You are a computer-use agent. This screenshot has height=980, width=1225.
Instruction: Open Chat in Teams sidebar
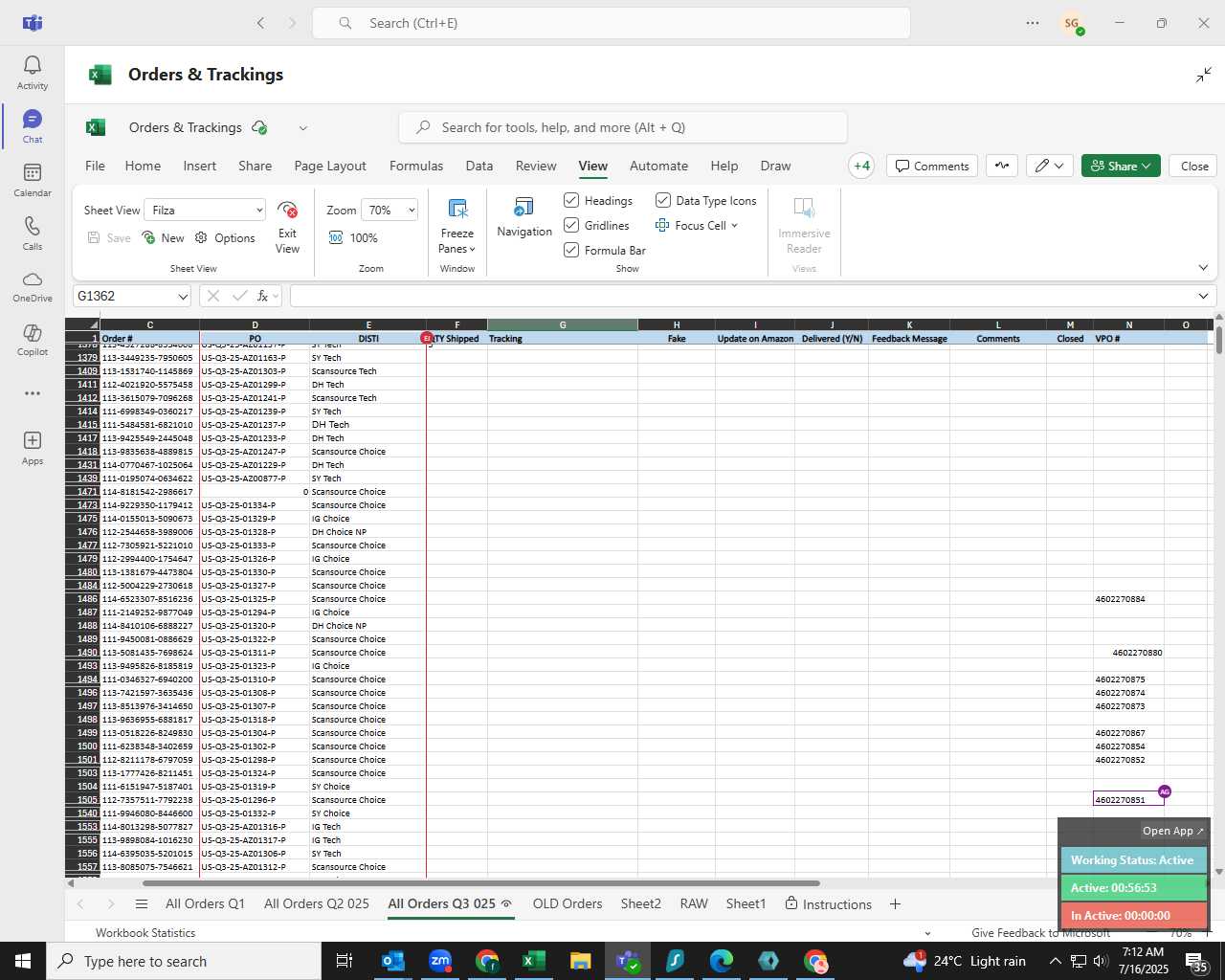click(33, 126)
